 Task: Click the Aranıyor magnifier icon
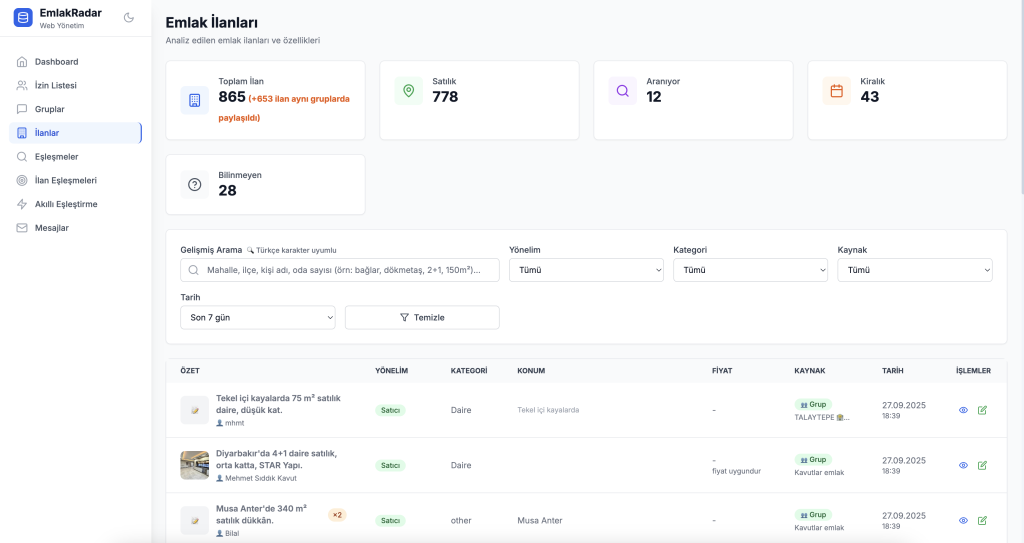[622, 91]
